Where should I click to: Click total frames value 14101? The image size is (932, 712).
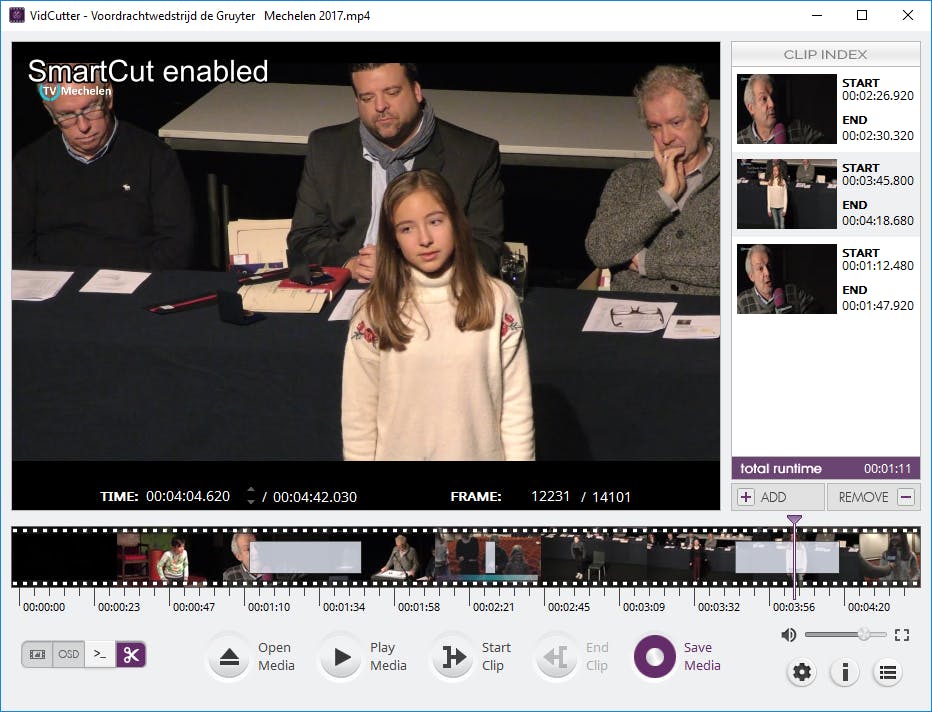[612, 497]
